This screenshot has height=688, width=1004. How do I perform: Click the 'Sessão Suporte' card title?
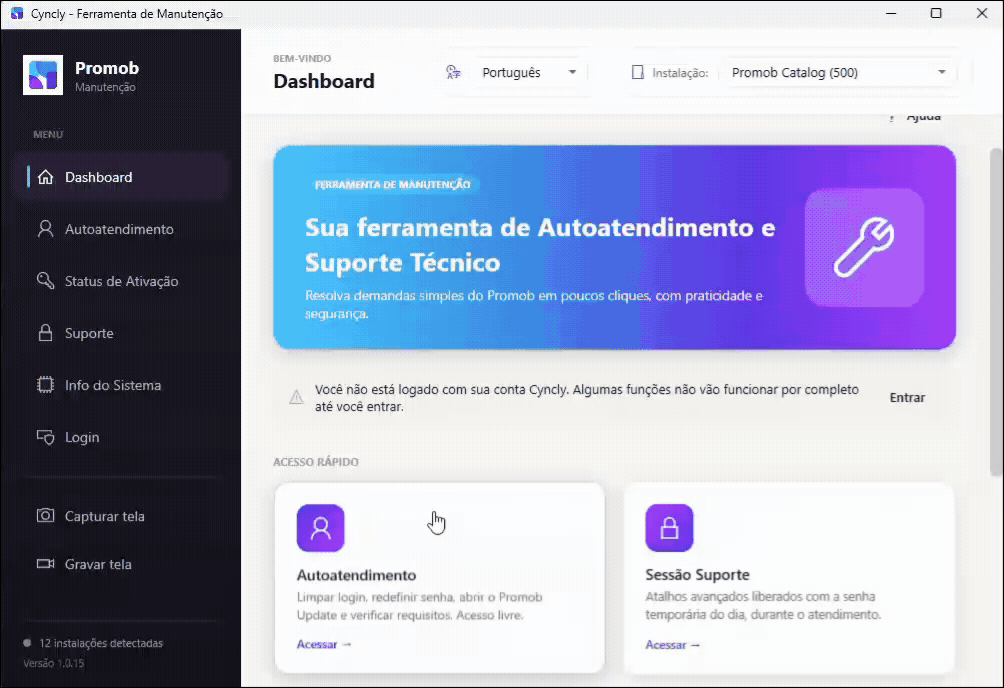(x=697, y=575)
